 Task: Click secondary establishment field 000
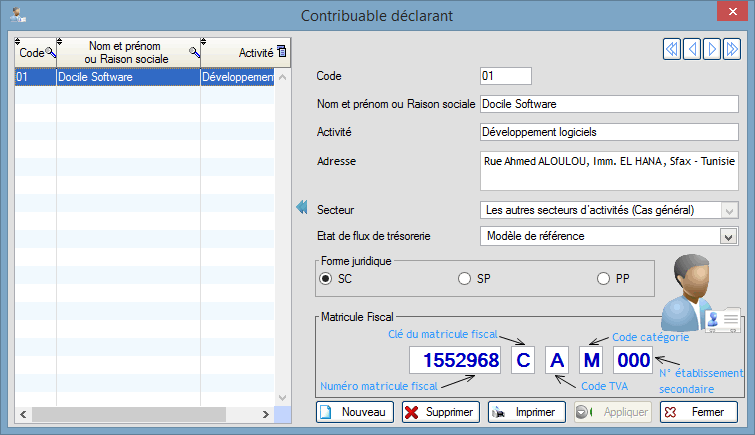(633, 360)
